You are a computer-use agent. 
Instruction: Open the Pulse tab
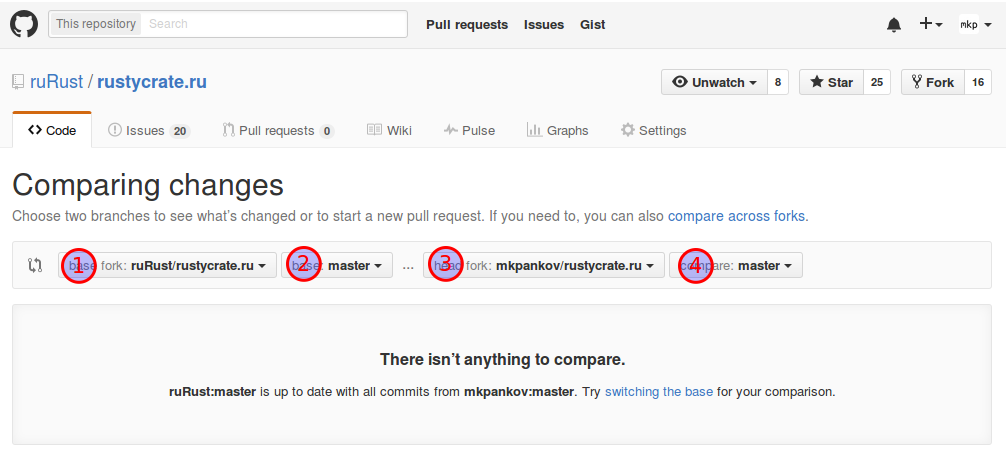pos(469,130)
